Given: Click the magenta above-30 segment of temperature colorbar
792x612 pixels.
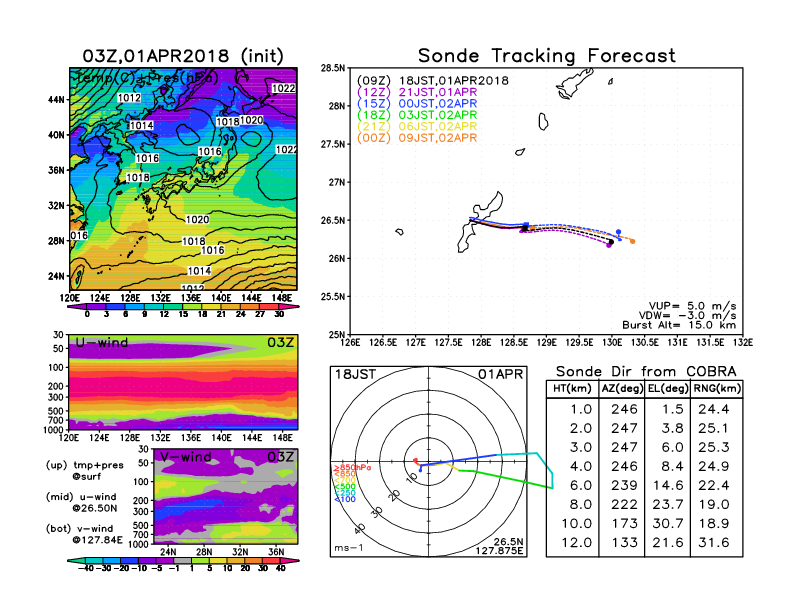Looking at the screenshot, I should (289, 307).
